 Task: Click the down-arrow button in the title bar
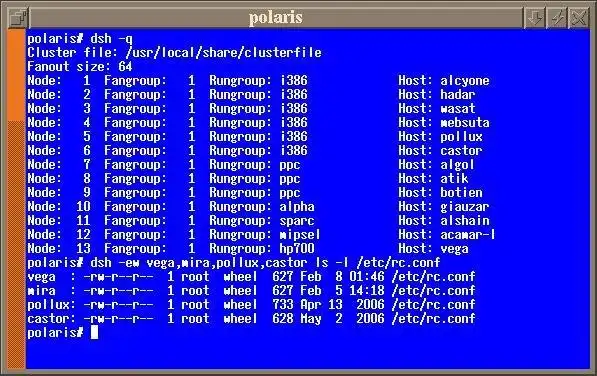[535, 18]
